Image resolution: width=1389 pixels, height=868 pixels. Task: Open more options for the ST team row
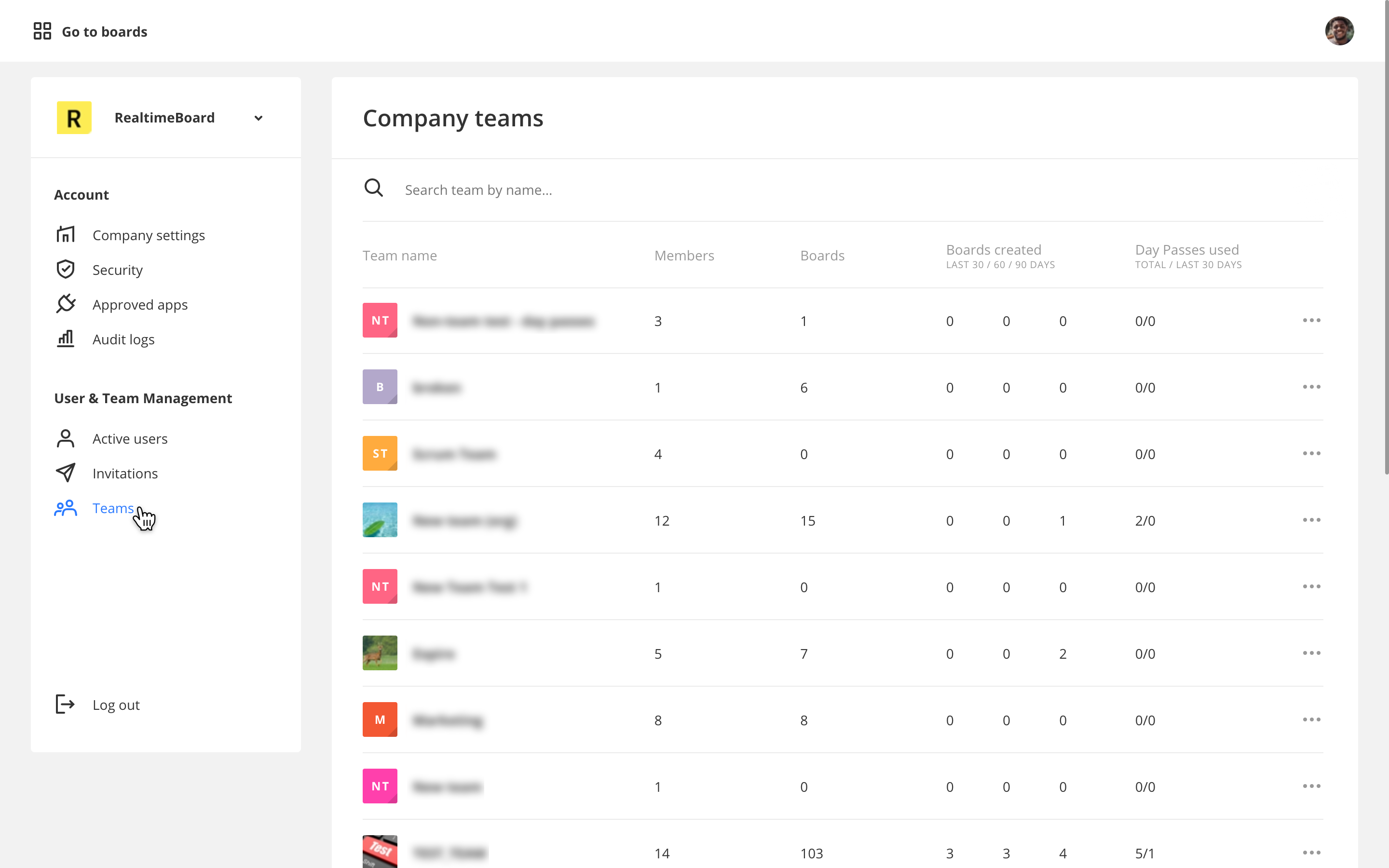point(1311,453)
